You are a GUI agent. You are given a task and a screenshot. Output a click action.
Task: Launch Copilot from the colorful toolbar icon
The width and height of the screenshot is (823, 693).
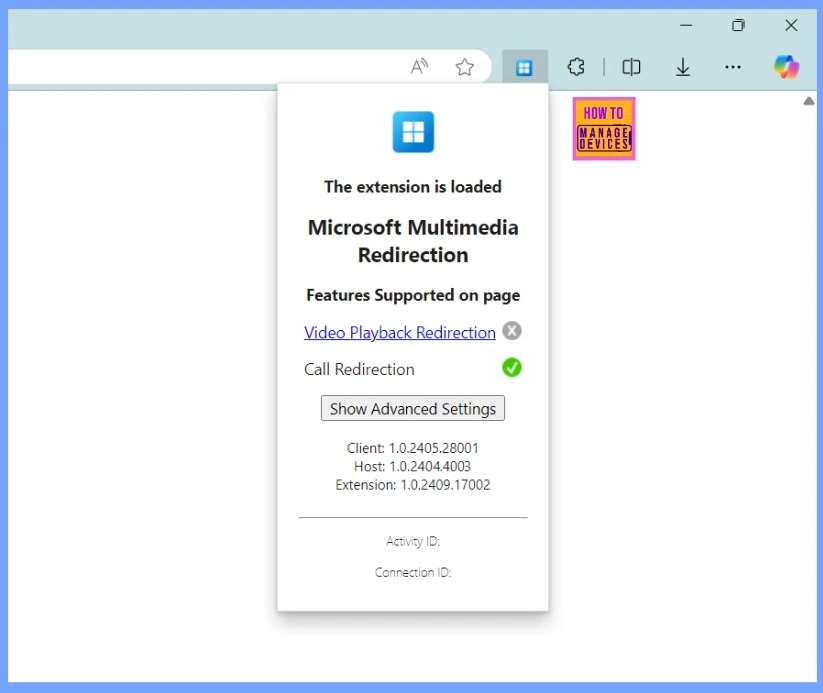786,67
